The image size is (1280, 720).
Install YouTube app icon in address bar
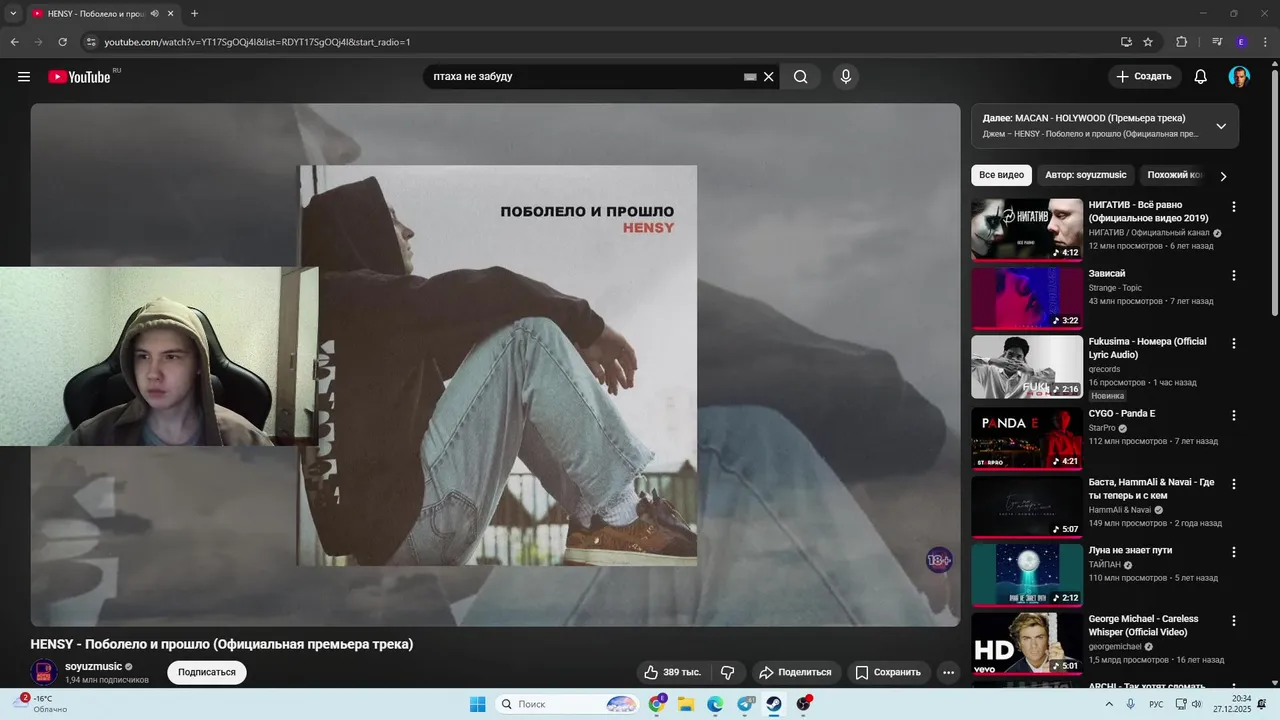click(1126, 42)
